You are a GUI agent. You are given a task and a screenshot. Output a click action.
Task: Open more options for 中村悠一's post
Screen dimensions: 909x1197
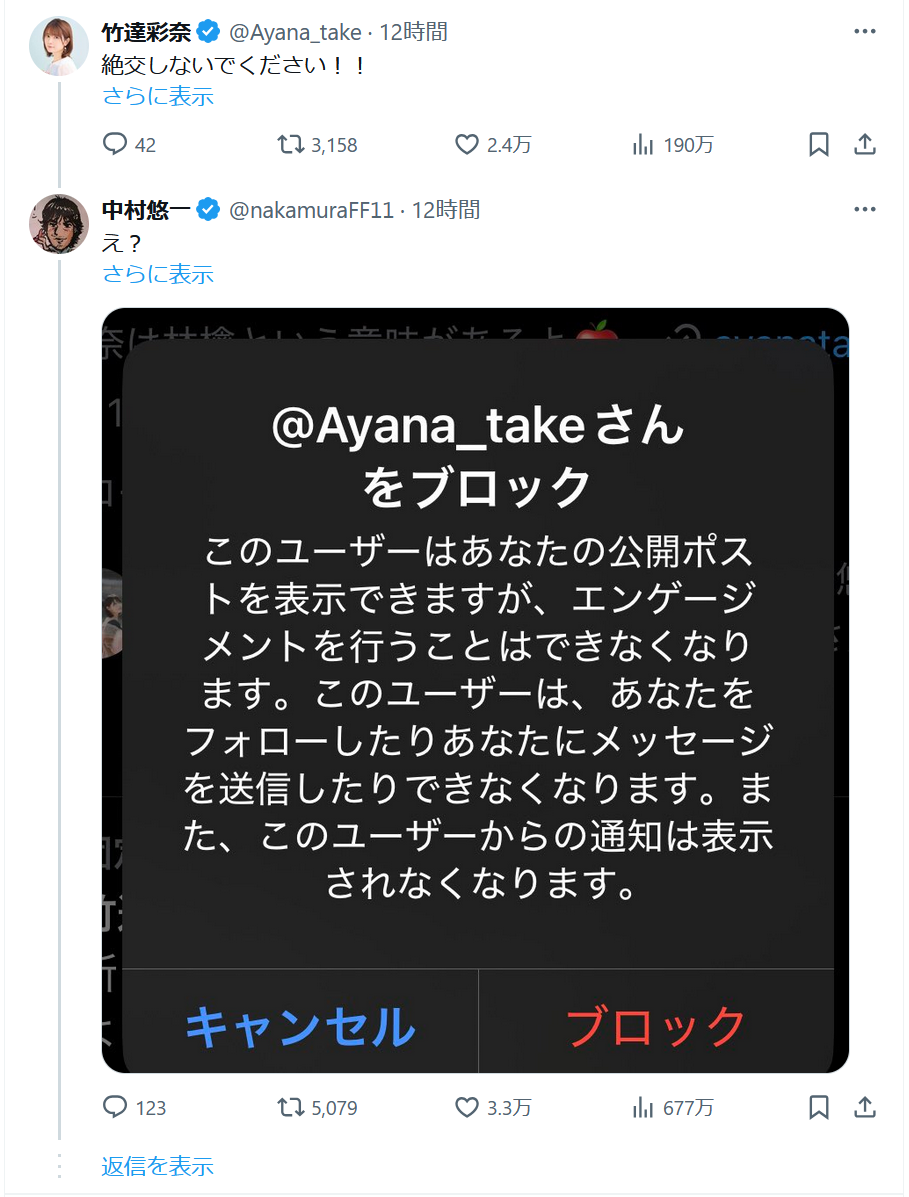pos(865,210)
